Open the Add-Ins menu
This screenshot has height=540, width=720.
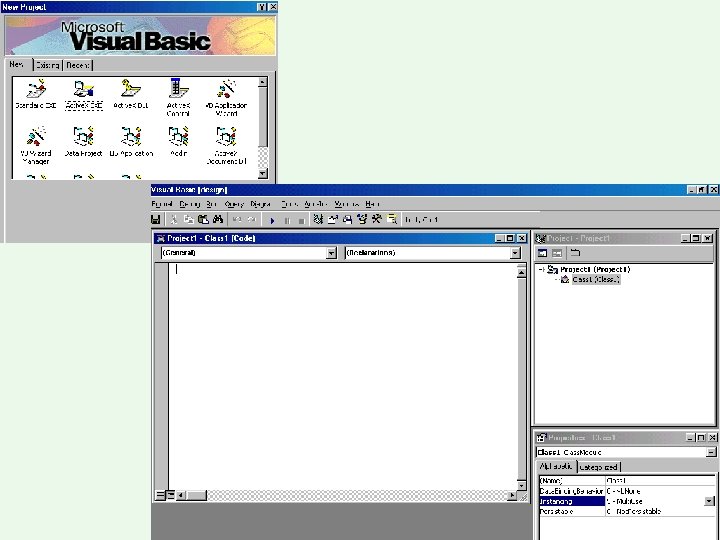[x=315, y=204]
